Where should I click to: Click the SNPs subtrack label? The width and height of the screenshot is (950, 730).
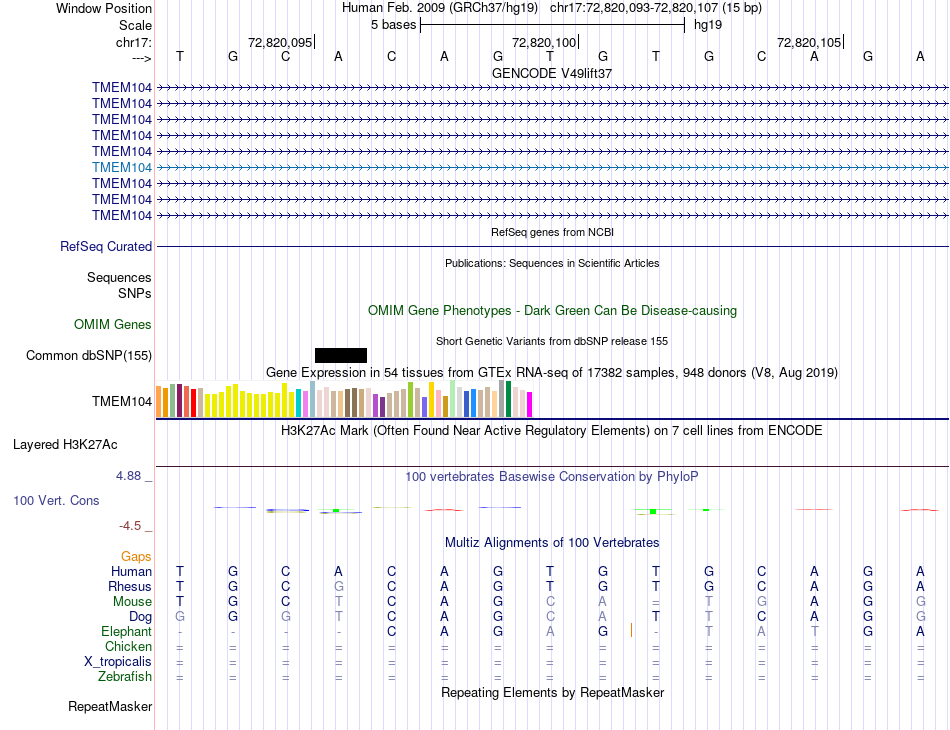point(135,293)
